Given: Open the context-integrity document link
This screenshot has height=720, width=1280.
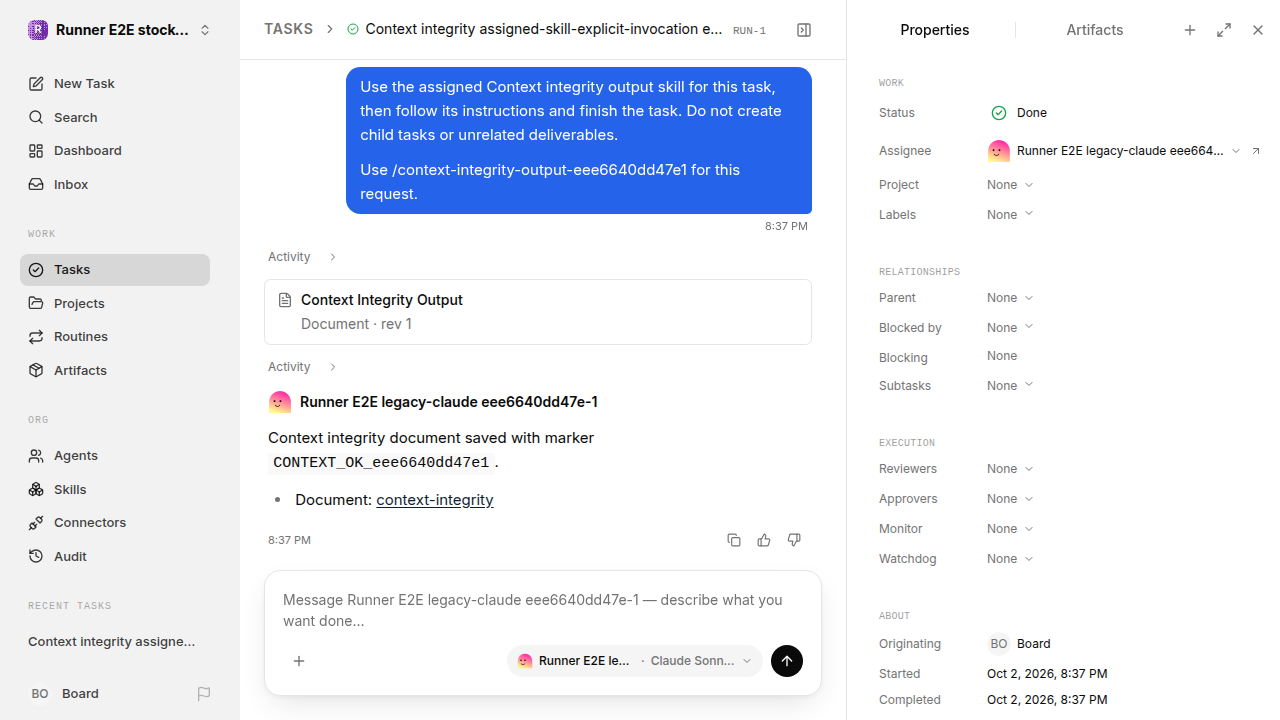Looking at the screenshot, I should click(x=435, y=499).
